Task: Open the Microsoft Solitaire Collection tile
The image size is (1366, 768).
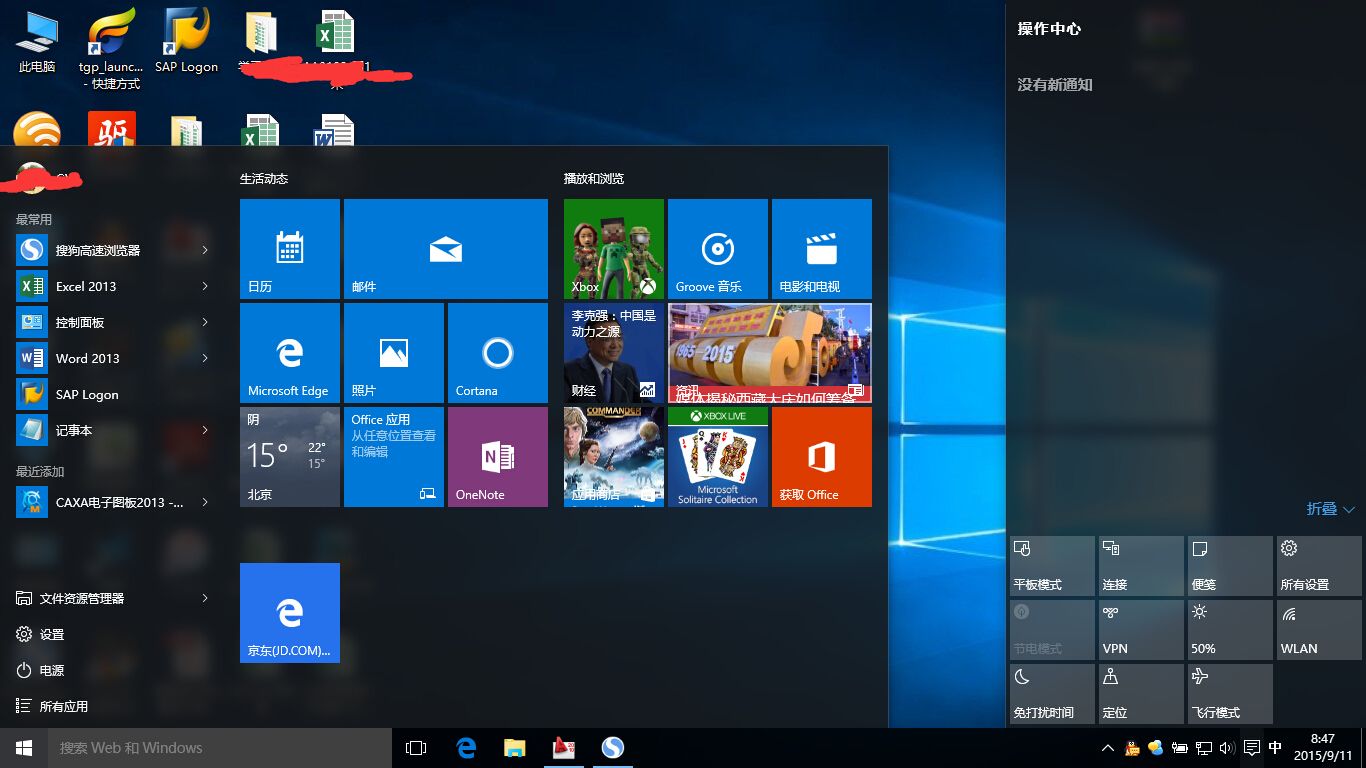Action: tap(718, 457)
